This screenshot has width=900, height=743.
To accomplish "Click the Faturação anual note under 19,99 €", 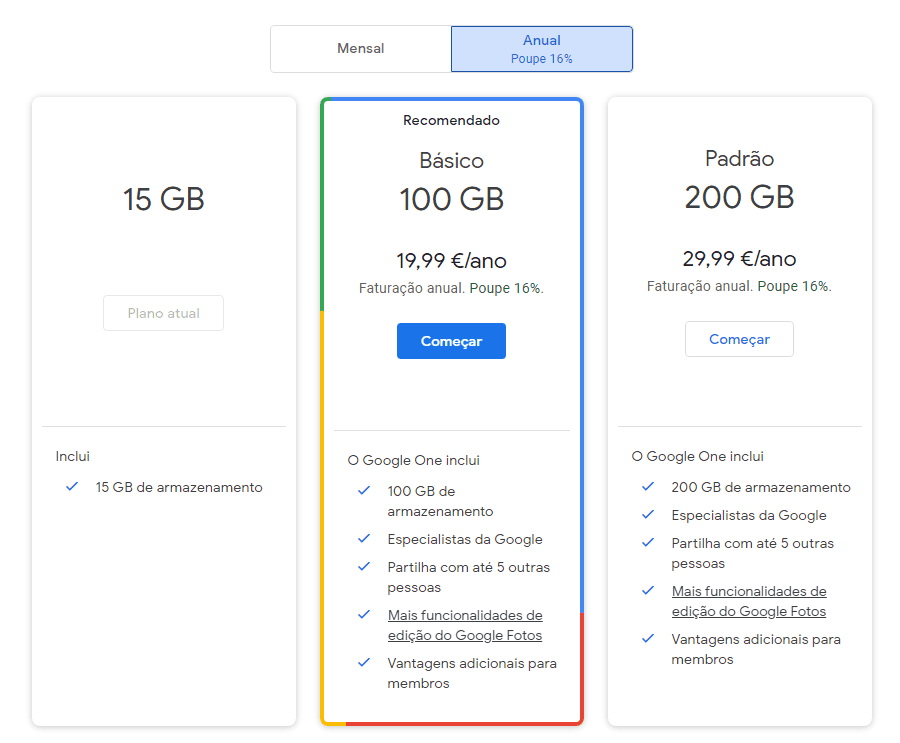I will (451, 288).
